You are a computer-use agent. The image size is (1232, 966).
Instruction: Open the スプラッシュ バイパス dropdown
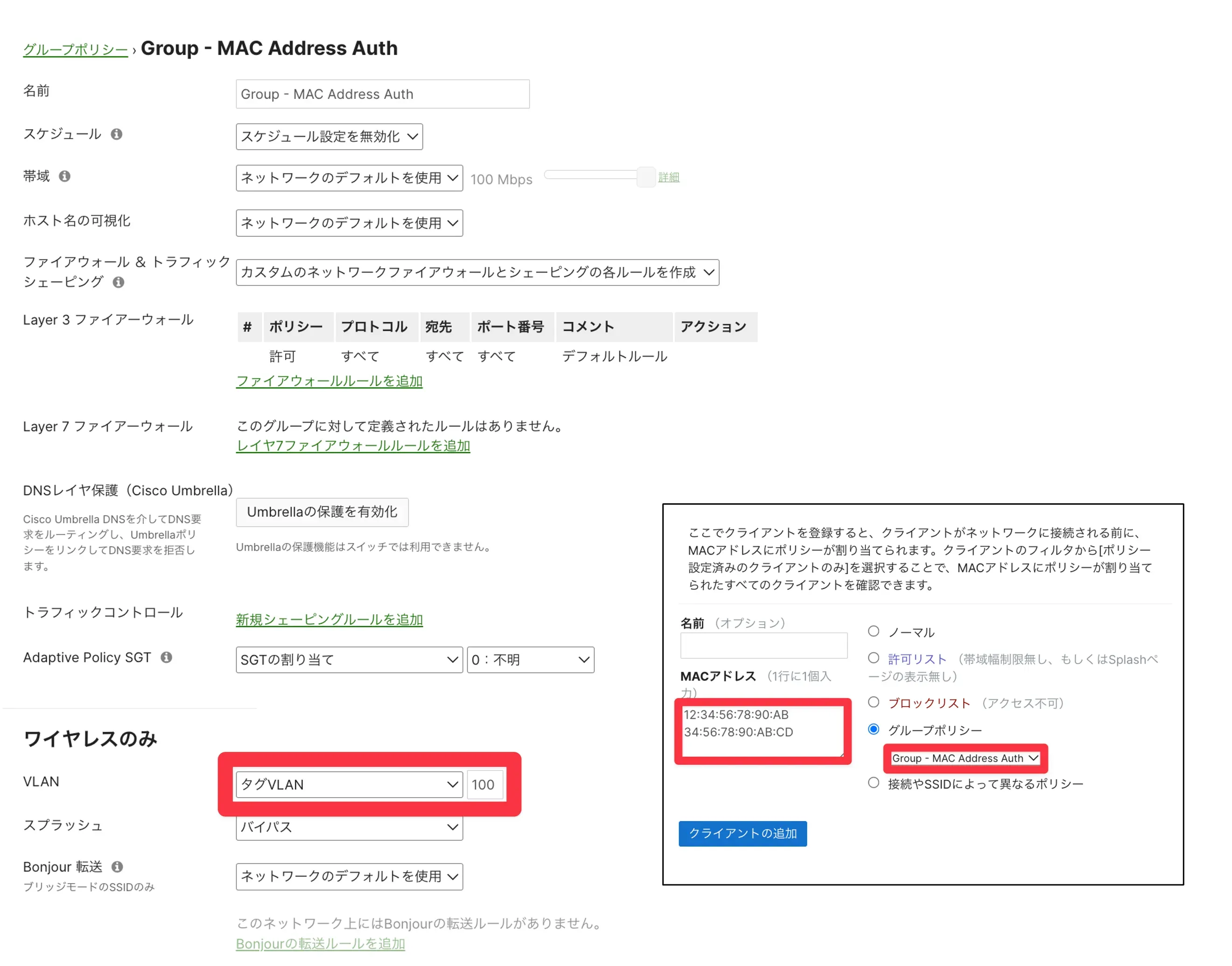[349, 828]
